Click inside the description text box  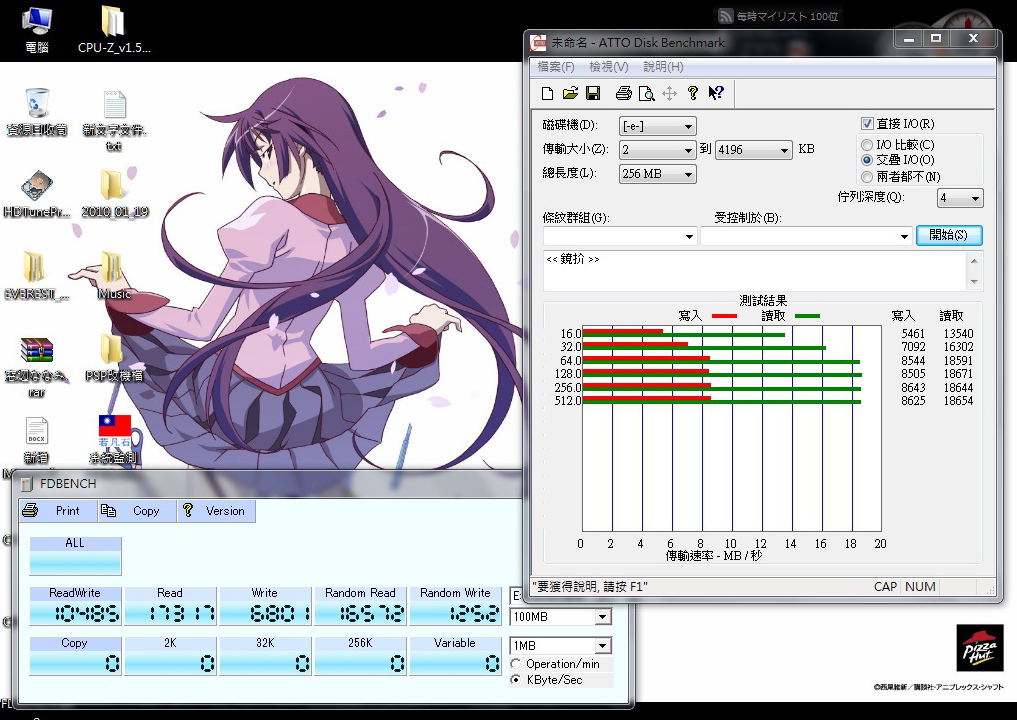coord(755,271)
